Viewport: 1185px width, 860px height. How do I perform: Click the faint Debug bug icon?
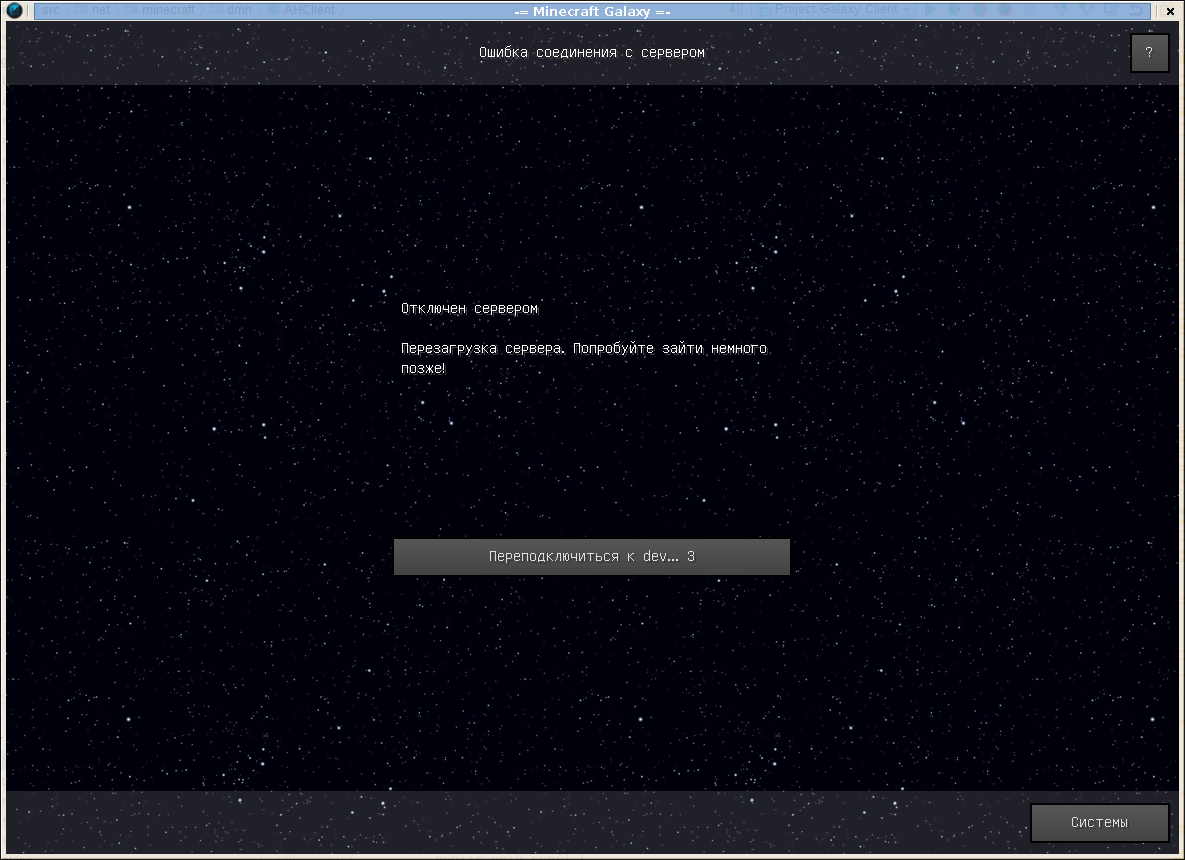click(954, 10)
